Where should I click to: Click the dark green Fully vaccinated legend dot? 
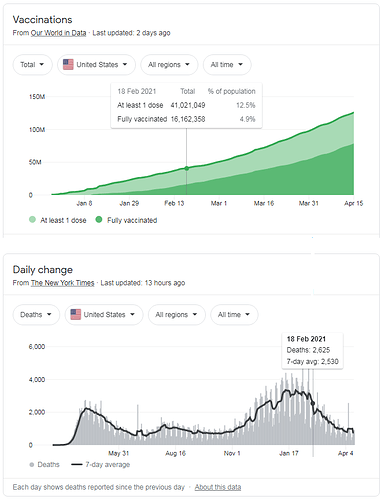pyautogui.click(x=99, y=220)
